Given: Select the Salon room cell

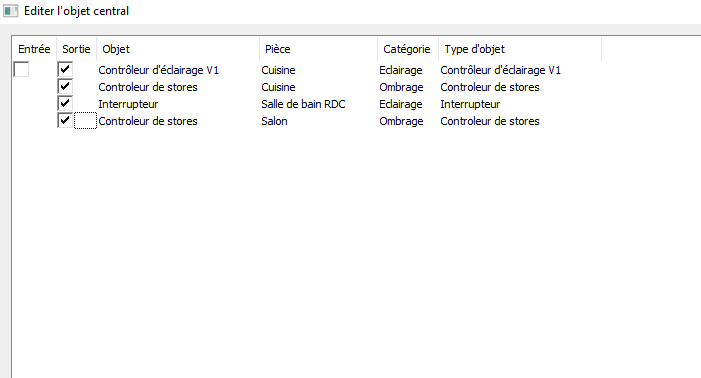Looking at the screenshot, I should 274,121.
